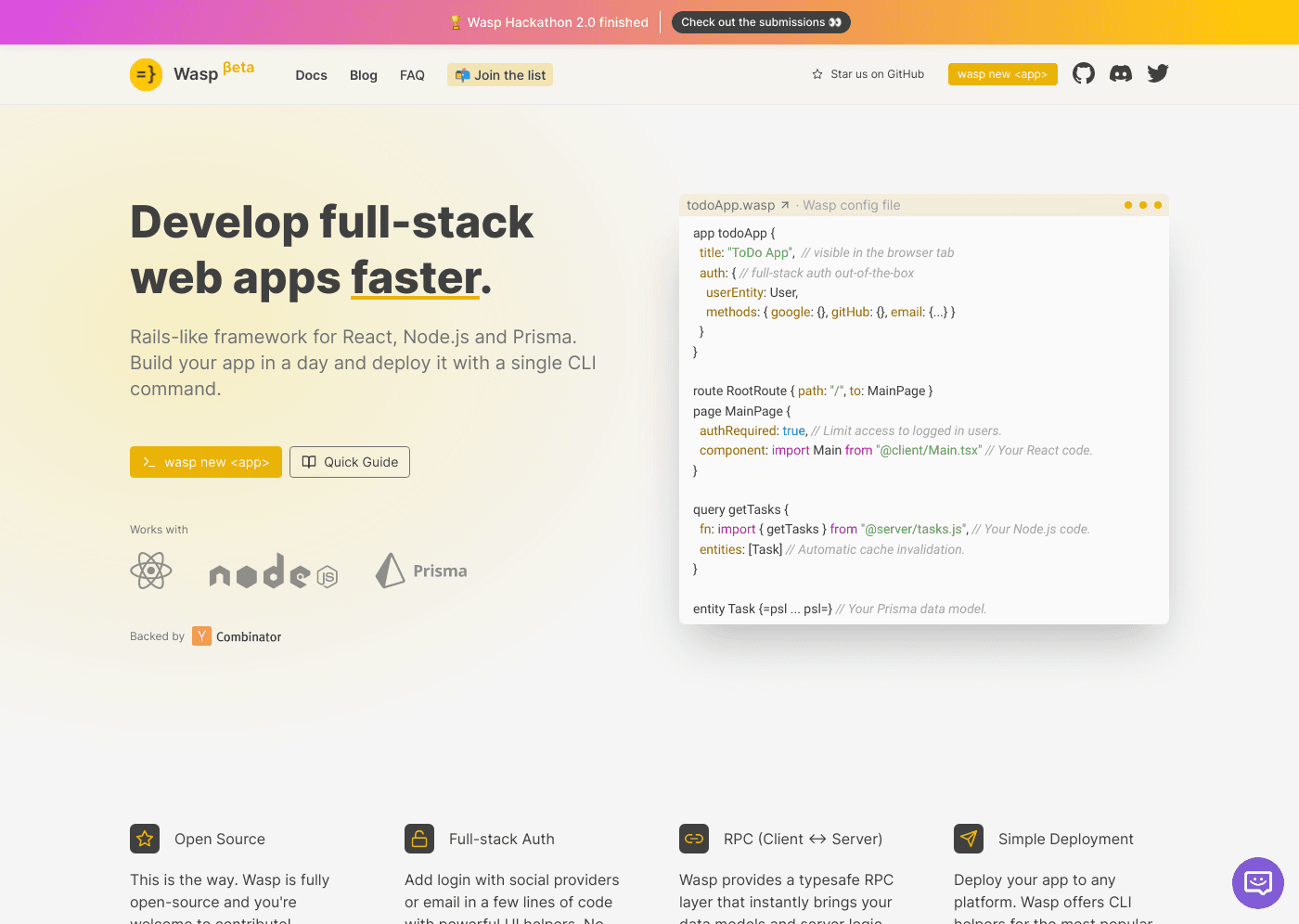Click the 'route RootRoute' code line
Screen dimensions: 1299x924
pyautogui.click(x=813, y=391)
